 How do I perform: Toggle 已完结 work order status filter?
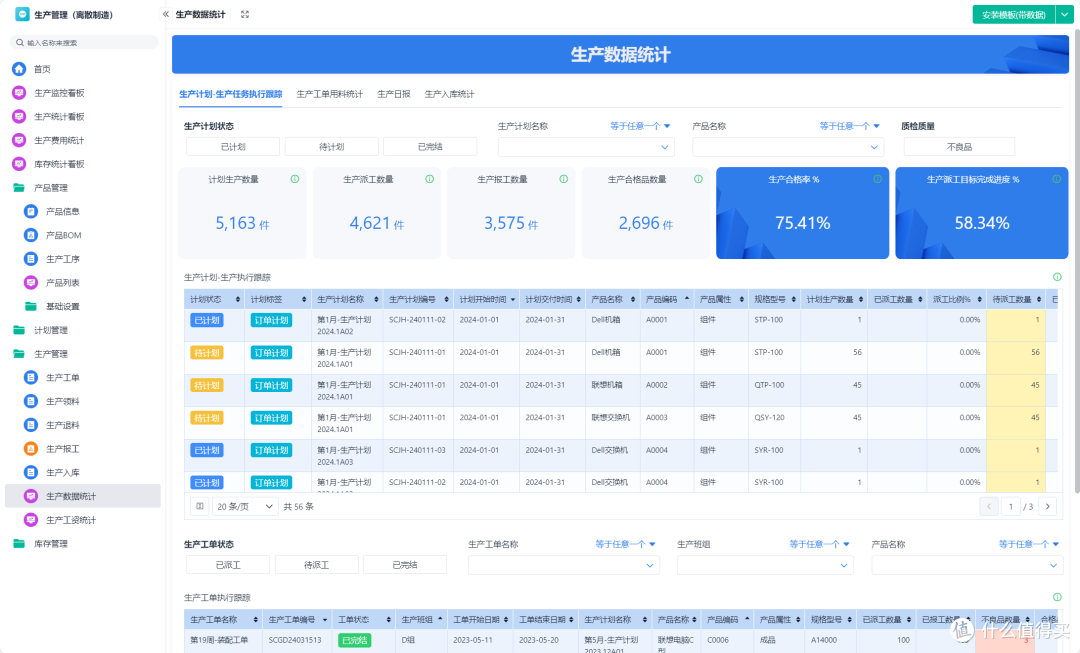click(405, 565)
